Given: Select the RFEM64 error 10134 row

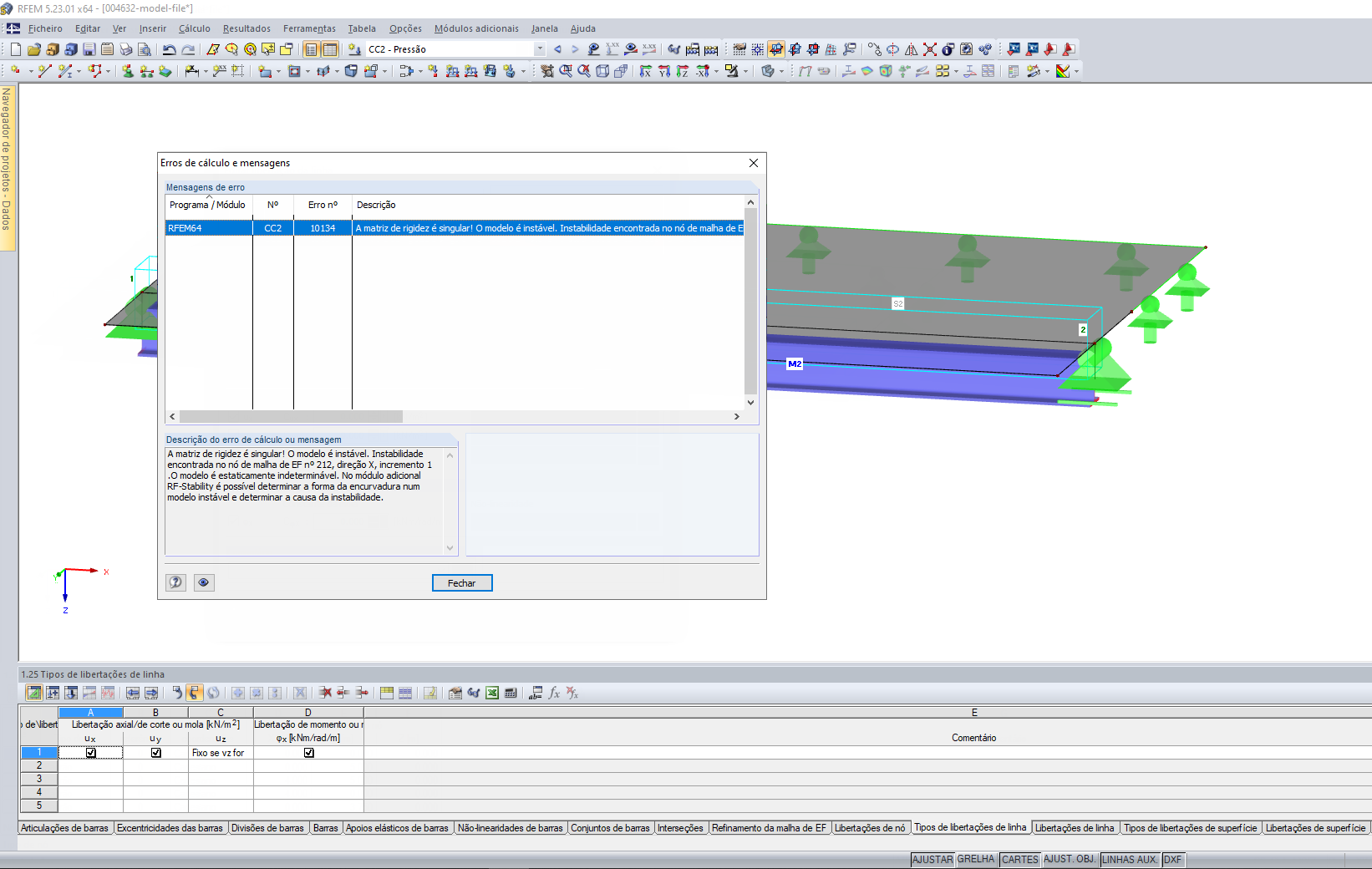Looking at the screenshot, I should pos(454,228).
